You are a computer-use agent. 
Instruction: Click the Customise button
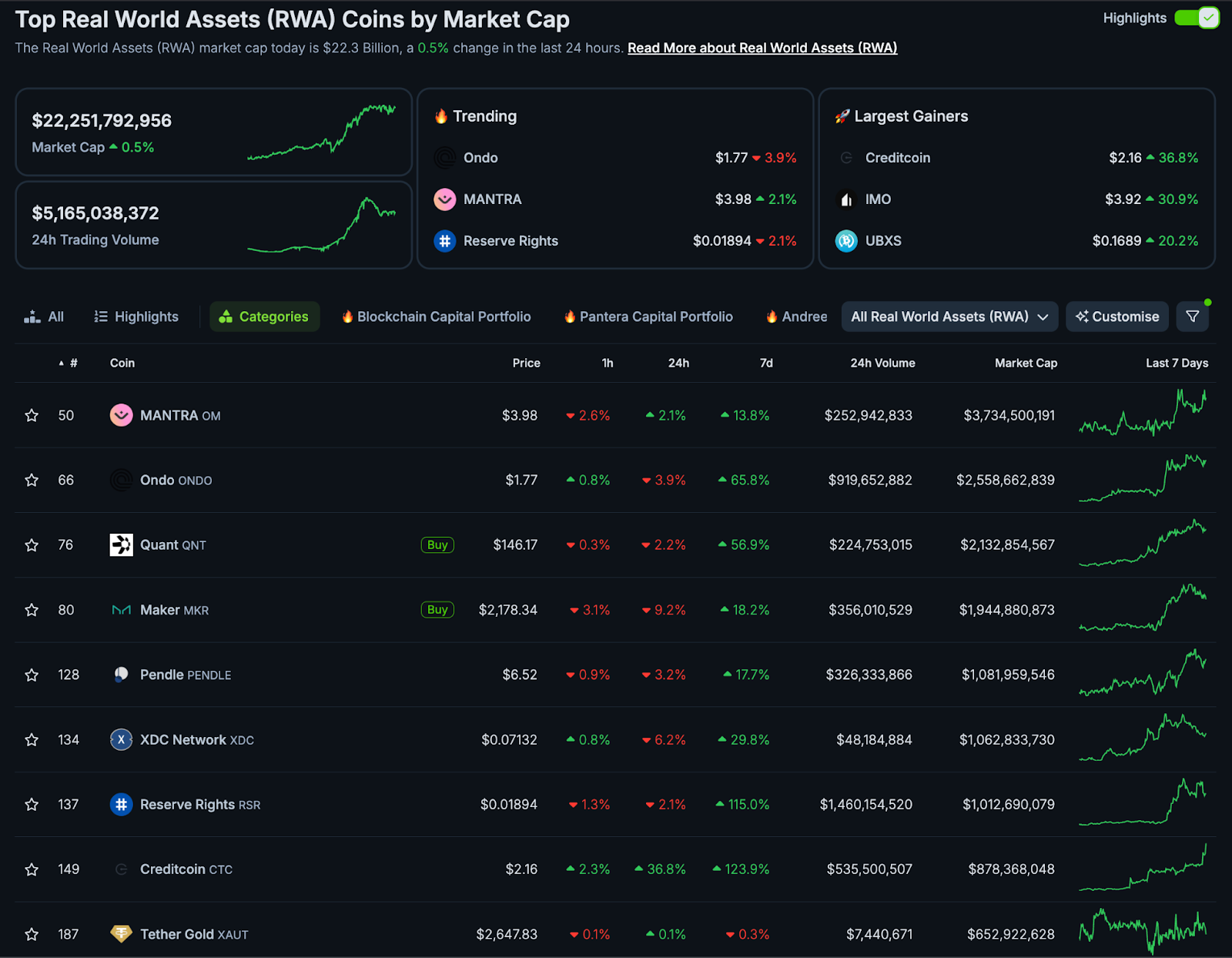1117,317
